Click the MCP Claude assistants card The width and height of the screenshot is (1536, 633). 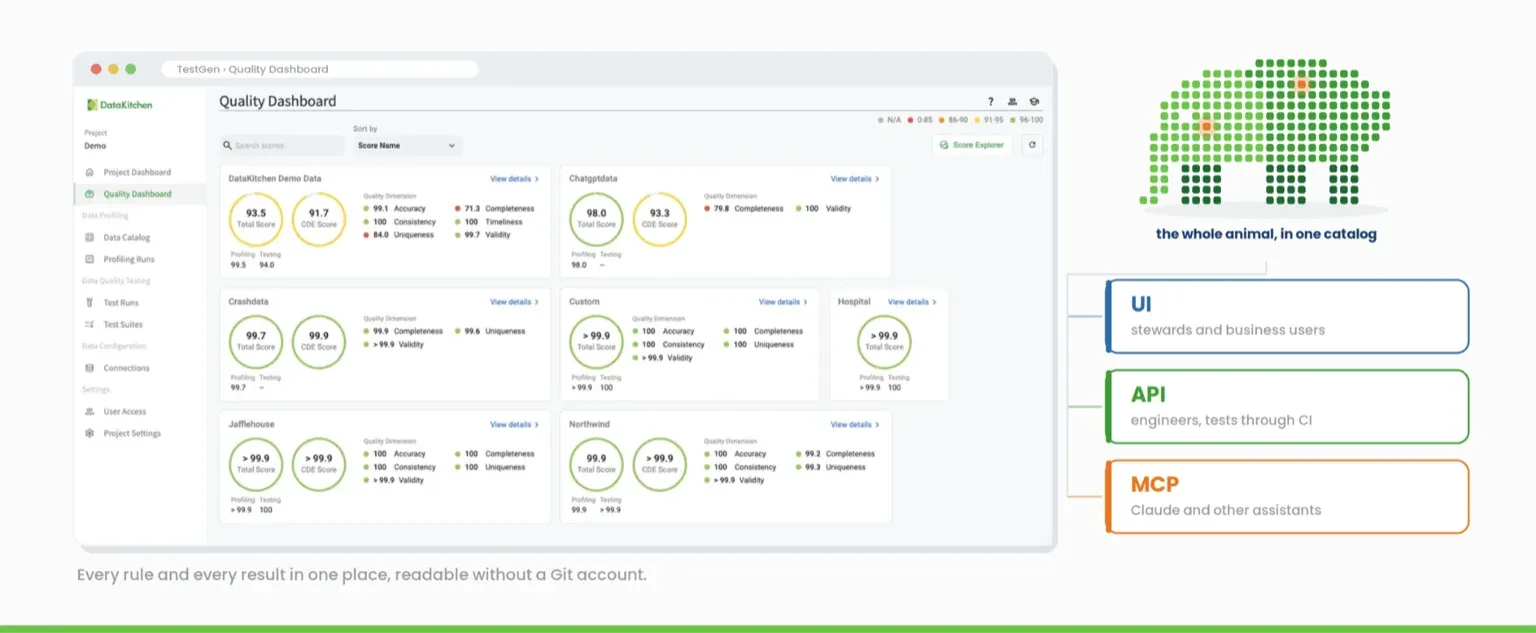tap(1288, 496)
